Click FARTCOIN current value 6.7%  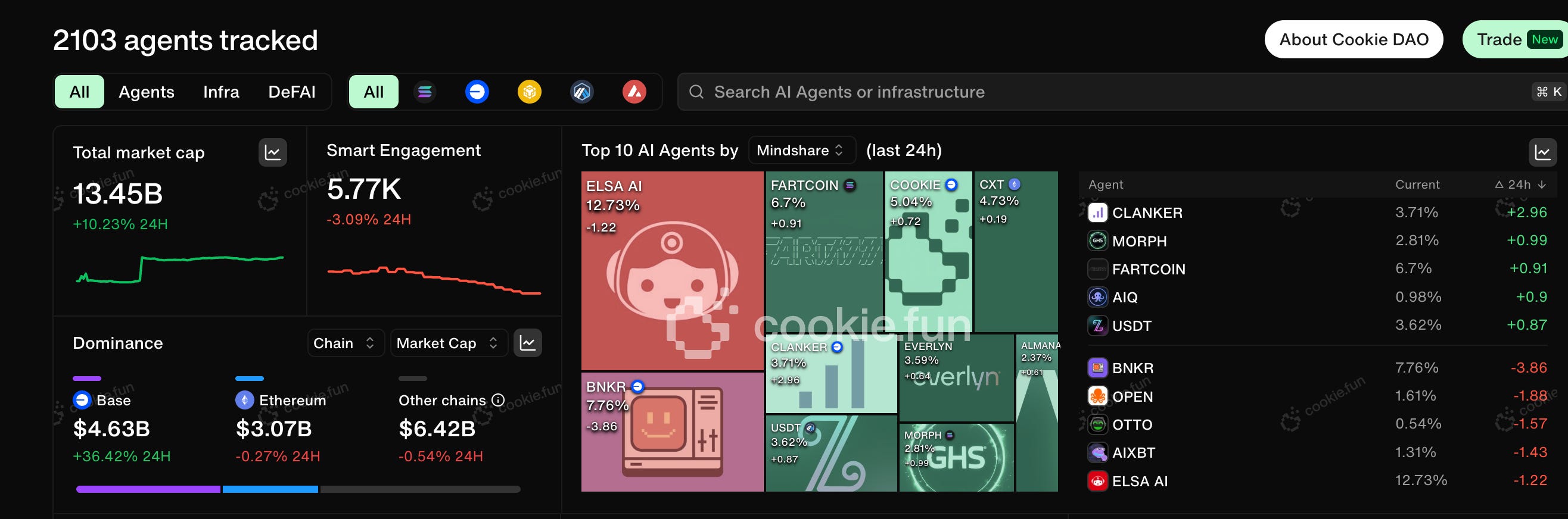point(1413,268)
